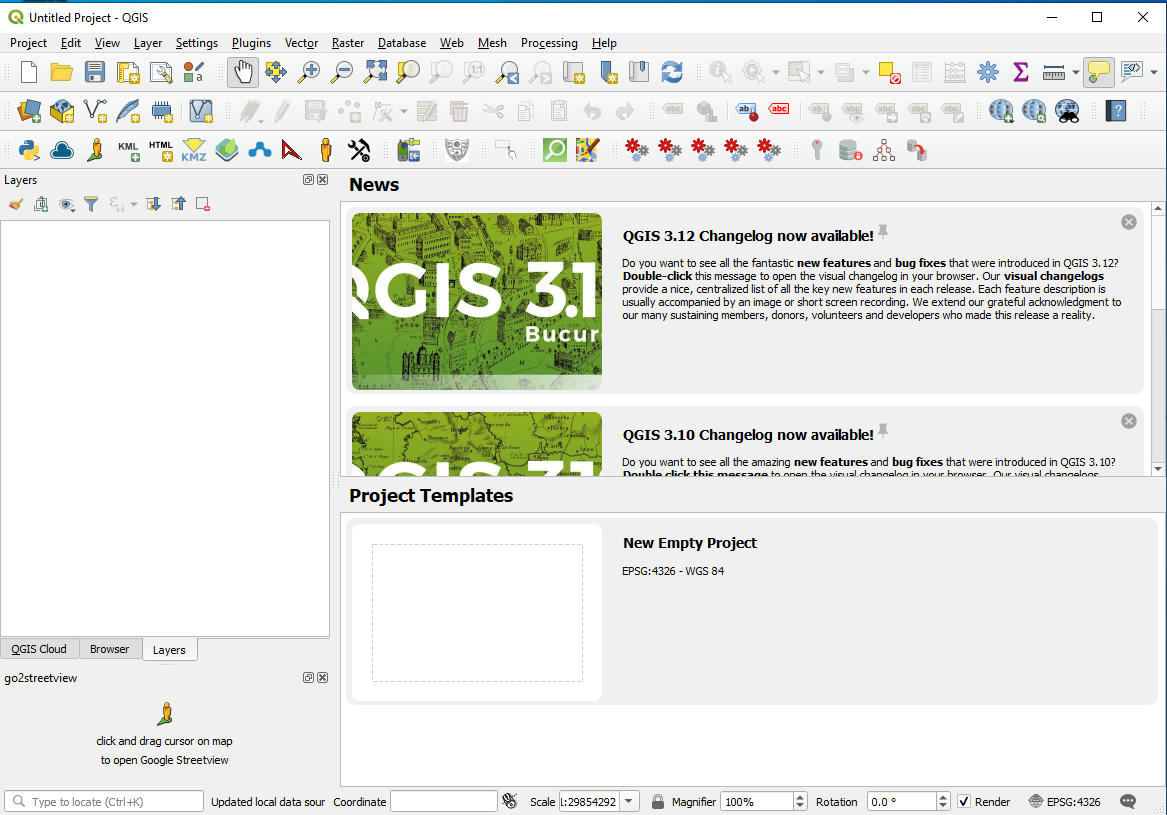Viewport: 1167px width, 815px height.
Task: Click the go2streetview person icon in panel
Action: pos(165,713)
